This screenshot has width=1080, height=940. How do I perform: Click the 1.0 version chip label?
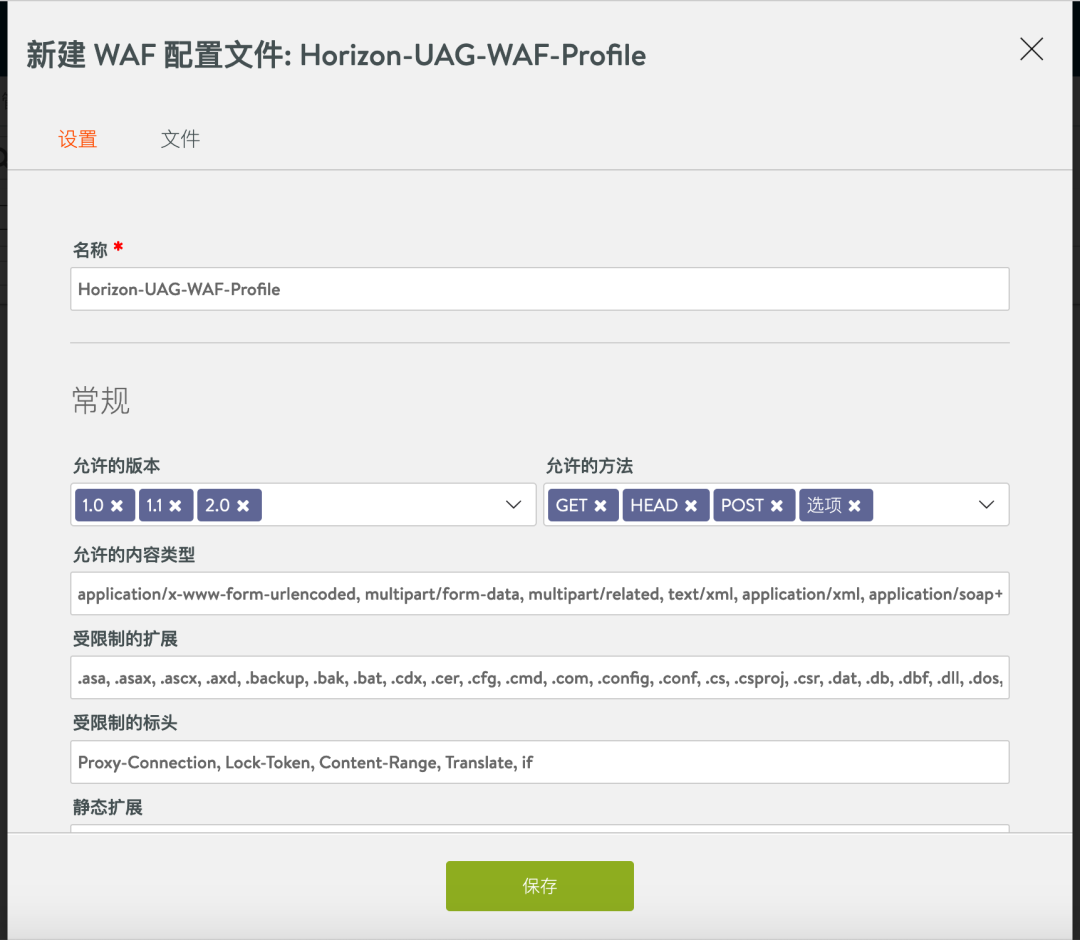(x=92, y=505)
